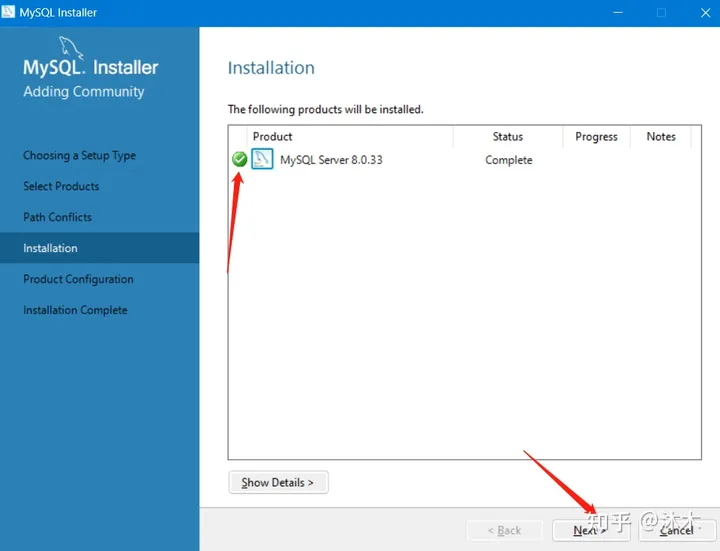
Task: Click the Cancel button
Action: 677,530
